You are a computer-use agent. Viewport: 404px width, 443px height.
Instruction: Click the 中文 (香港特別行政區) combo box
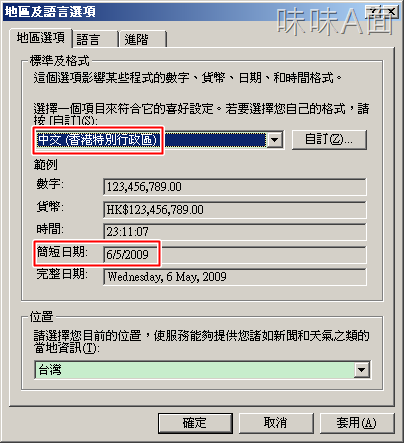click(159, 140)
